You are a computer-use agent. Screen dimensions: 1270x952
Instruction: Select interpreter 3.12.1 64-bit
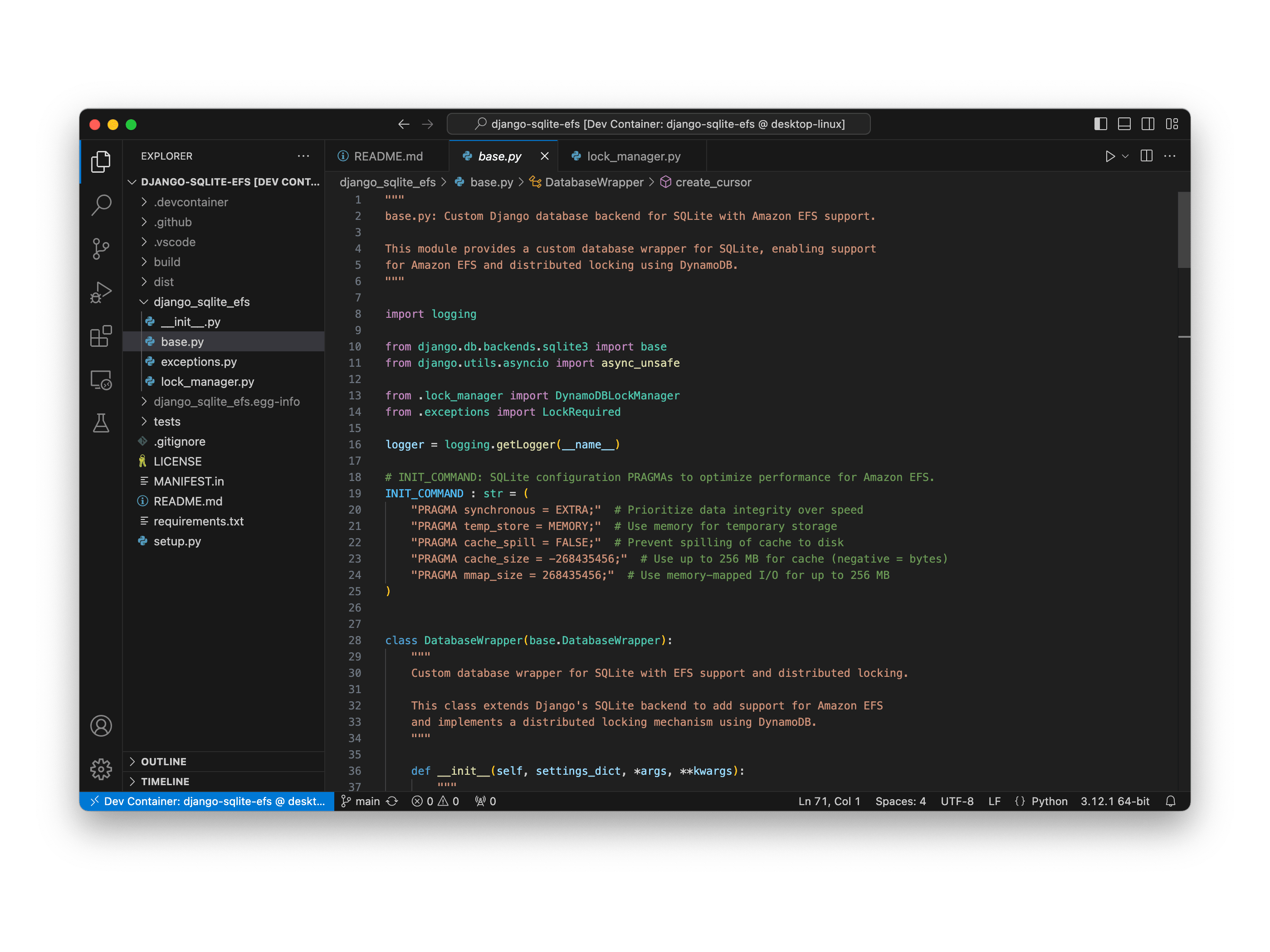pyautogui.click(x=1115, y=801)
